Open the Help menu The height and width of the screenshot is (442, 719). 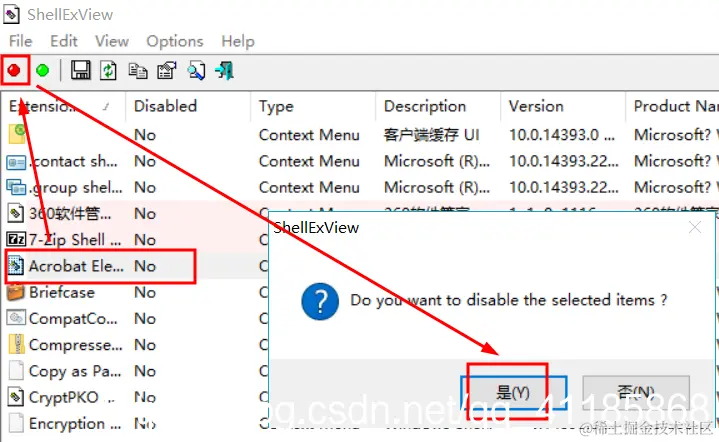238,41
